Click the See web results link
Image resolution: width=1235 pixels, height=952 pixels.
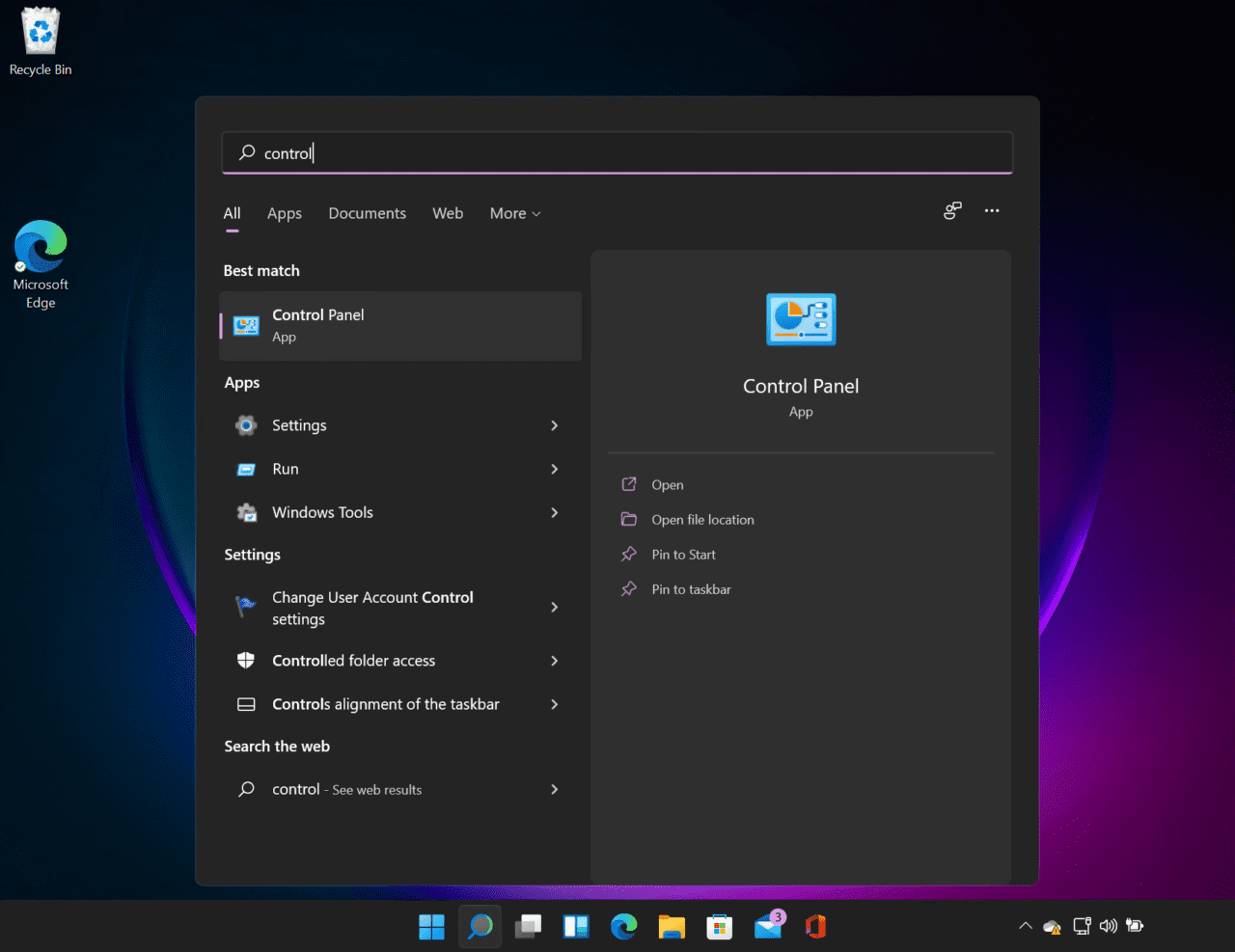coord(376,789)
